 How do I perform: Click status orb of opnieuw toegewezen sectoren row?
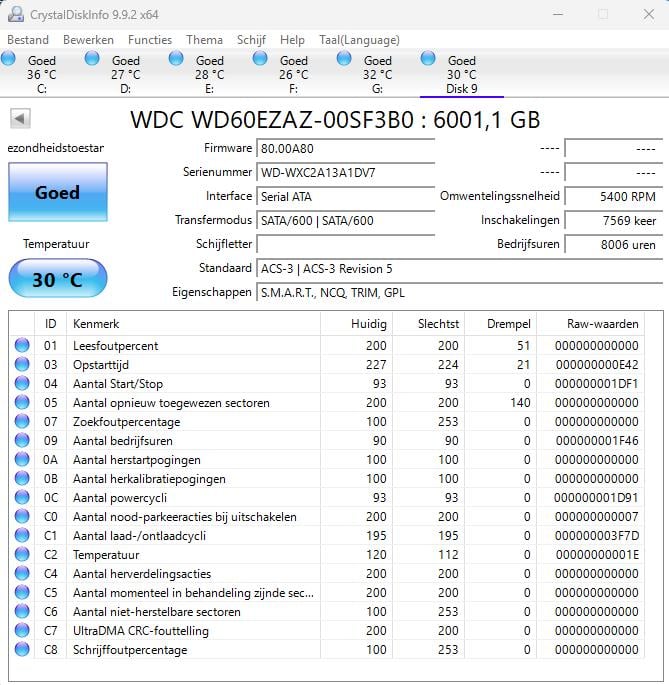(x=22, y=402)
